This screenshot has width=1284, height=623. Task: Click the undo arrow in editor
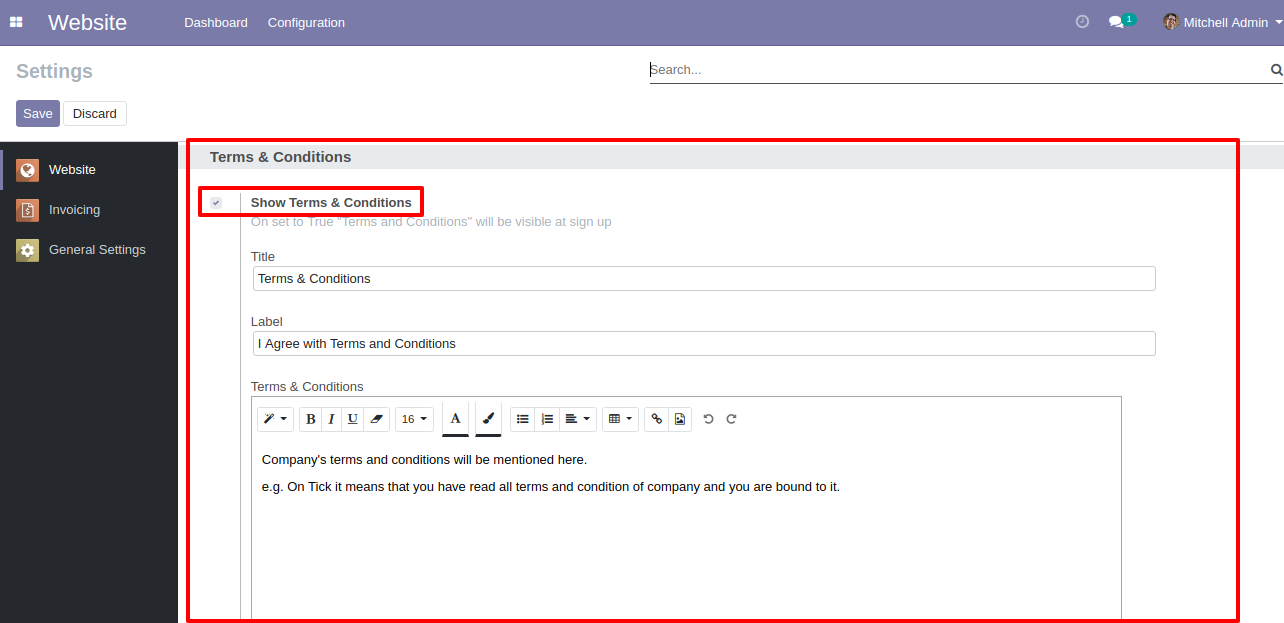pyautogui.click(x=708, y=419)
